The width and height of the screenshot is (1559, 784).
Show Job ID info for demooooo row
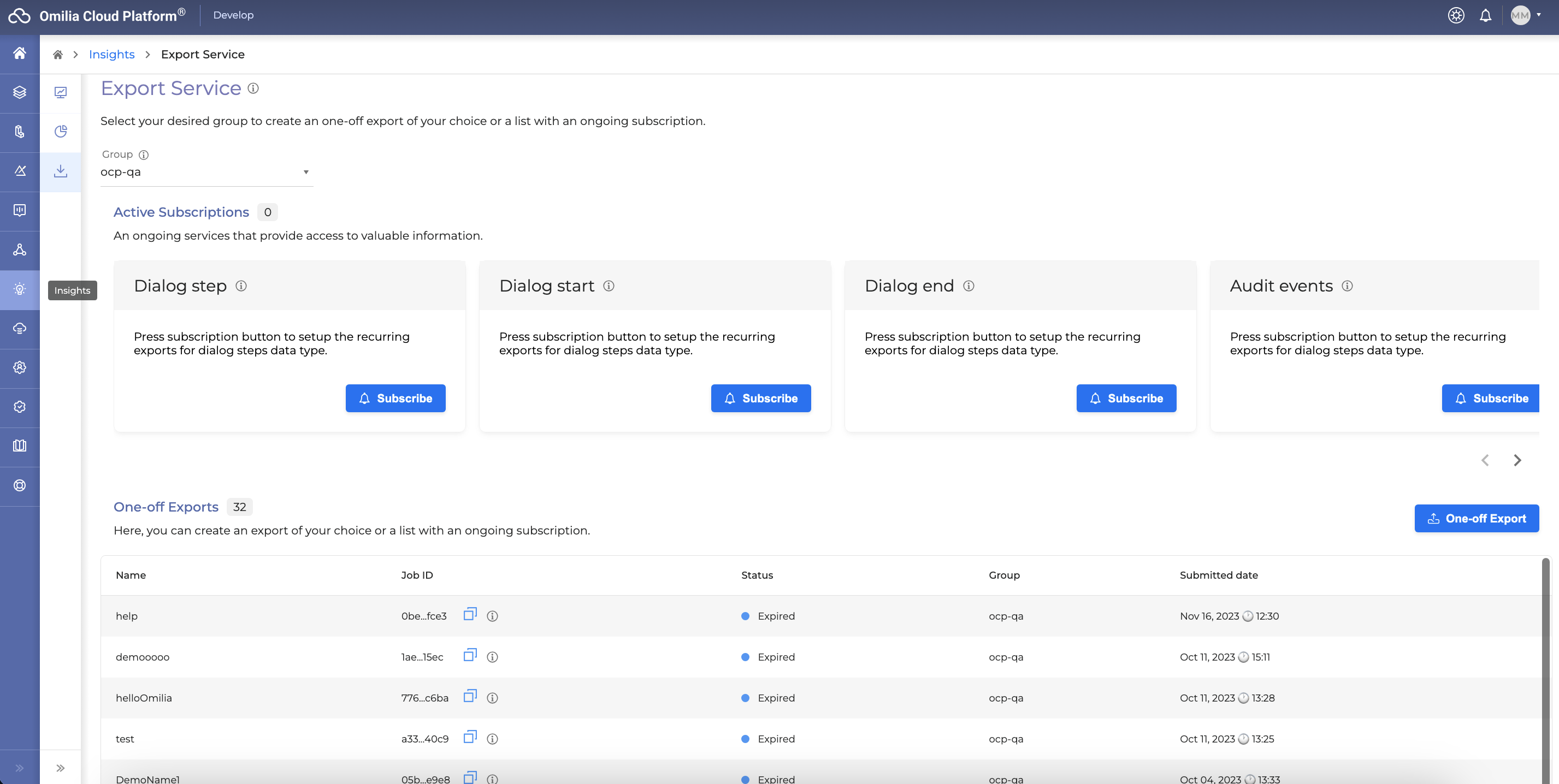(492, 657)
